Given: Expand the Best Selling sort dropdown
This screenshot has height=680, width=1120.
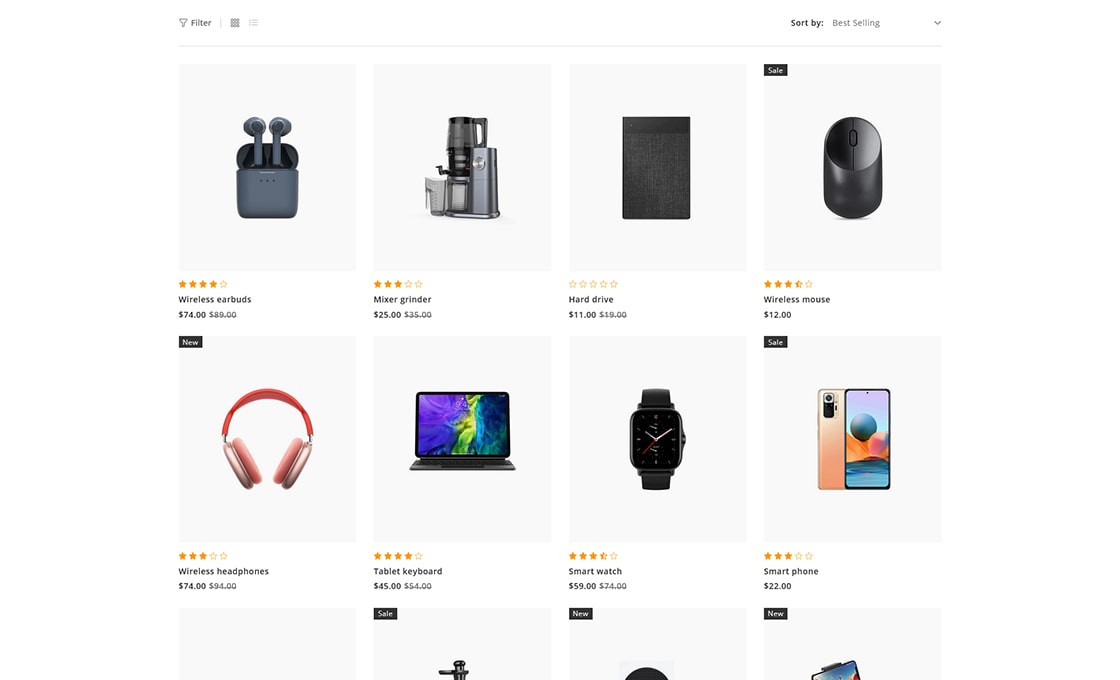Looking at the screenshot, I should pos(886,23).
